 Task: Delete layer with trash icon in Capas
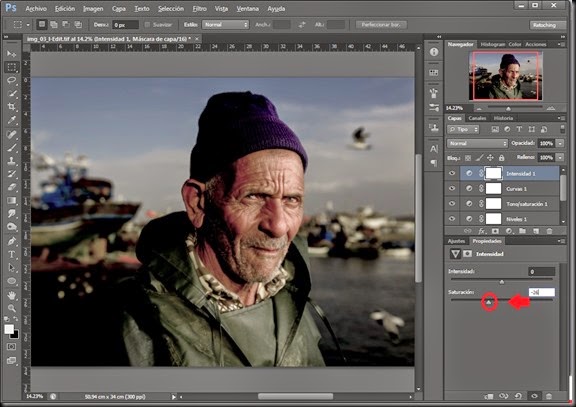pyautogui.click(x=549, y=231)
